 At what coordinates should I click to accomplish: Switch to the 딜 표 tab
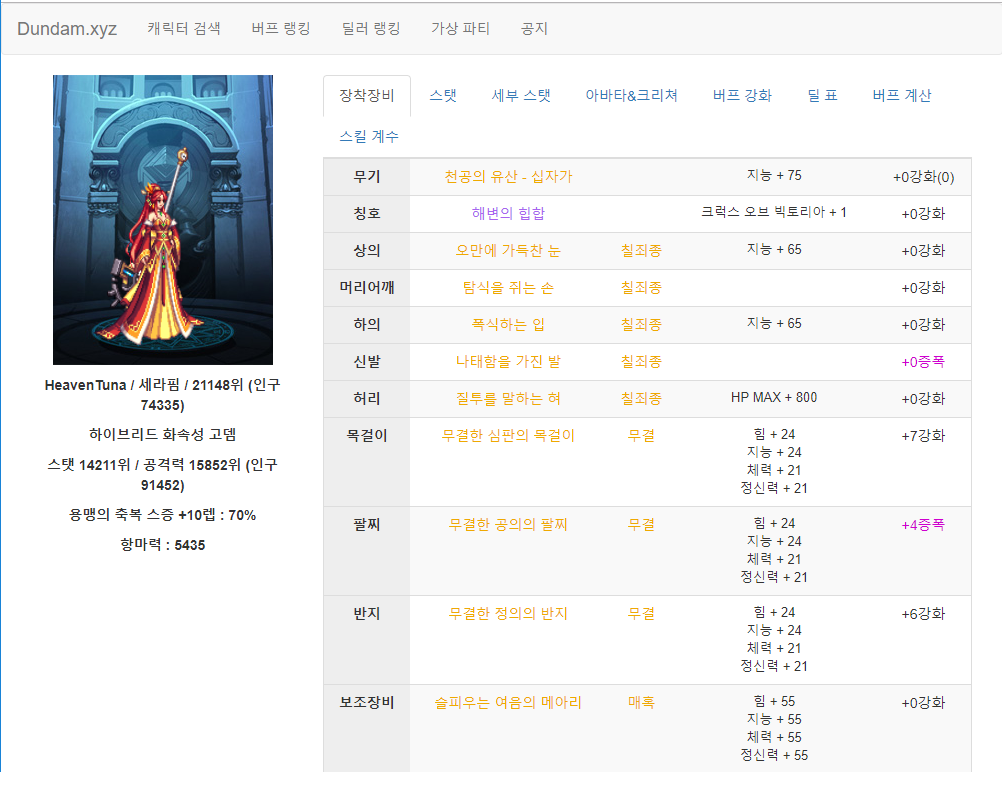822,96
